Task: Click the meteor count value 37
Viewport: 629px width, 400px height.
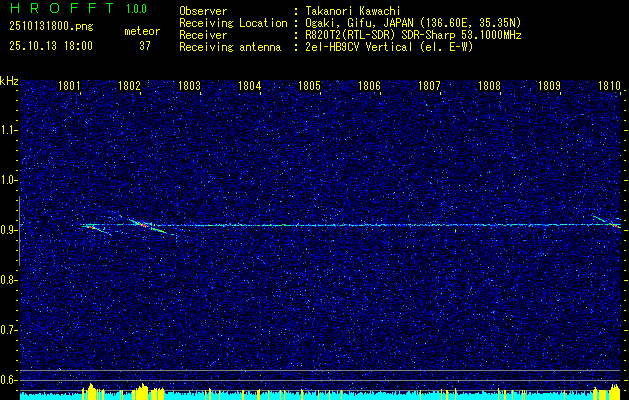Action: coord(145,46)
